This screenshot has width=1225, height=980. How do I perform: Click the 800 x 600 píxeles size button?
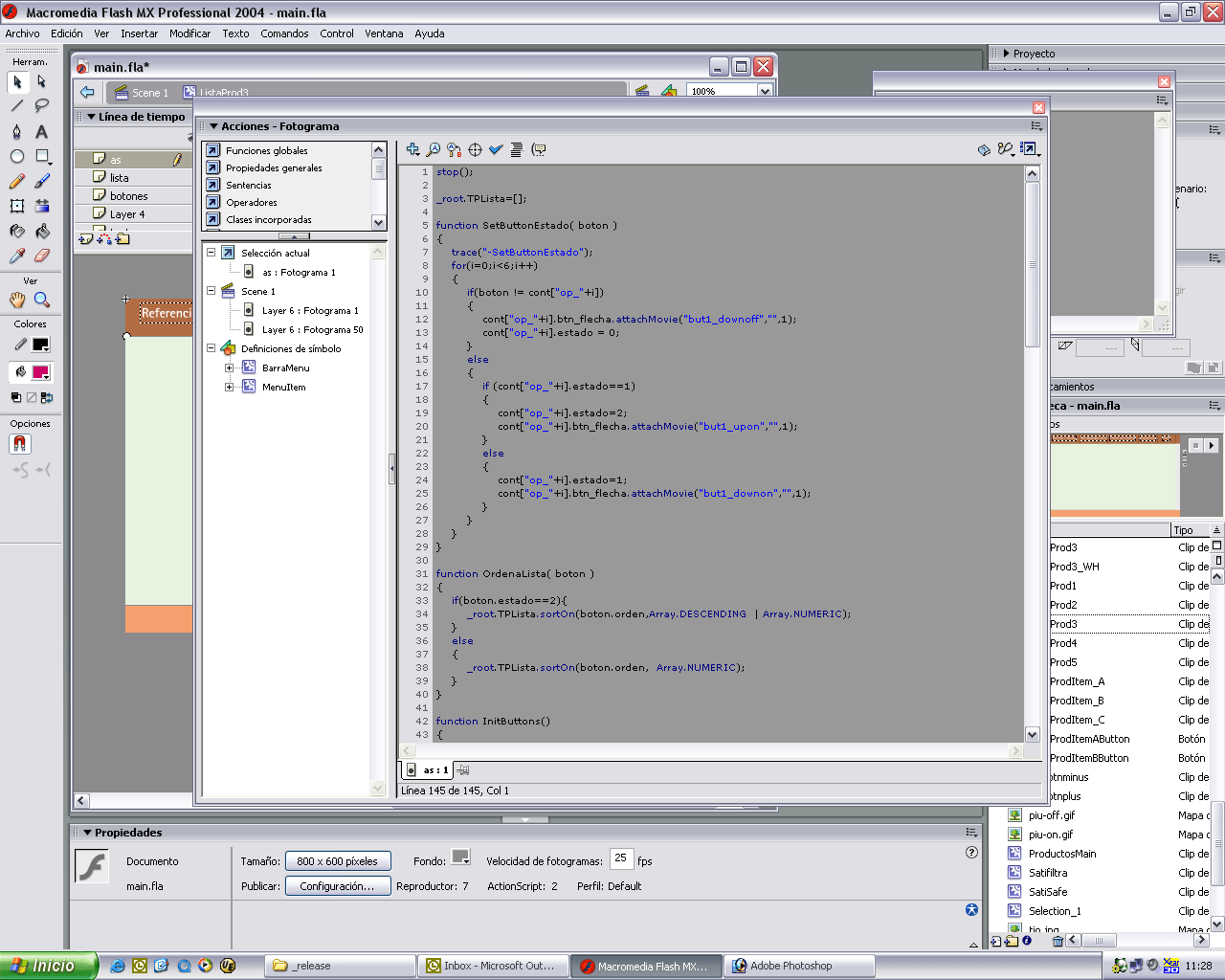[x=337, y=861]
